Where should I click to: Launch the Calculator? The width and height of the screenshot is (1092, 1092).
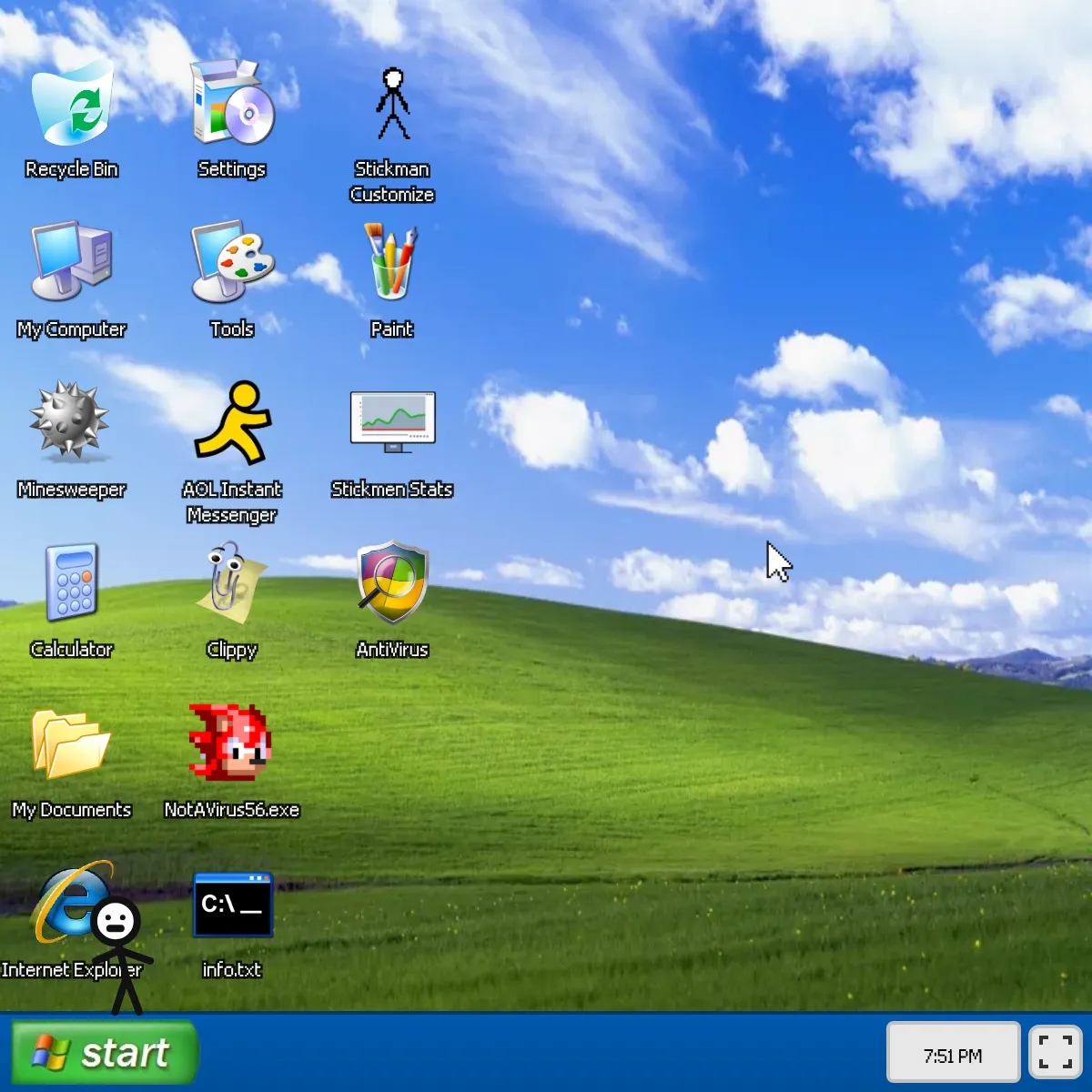tap(73, 583)
